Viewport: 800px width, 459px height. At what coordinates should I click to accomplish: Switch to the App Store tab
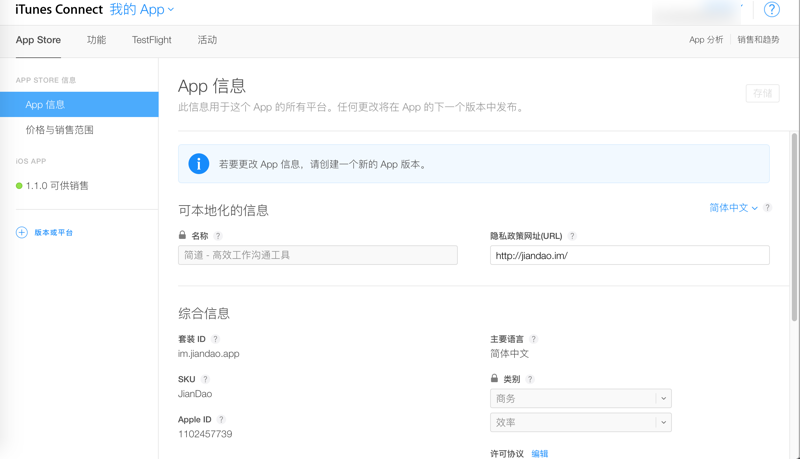click(38, 40)
